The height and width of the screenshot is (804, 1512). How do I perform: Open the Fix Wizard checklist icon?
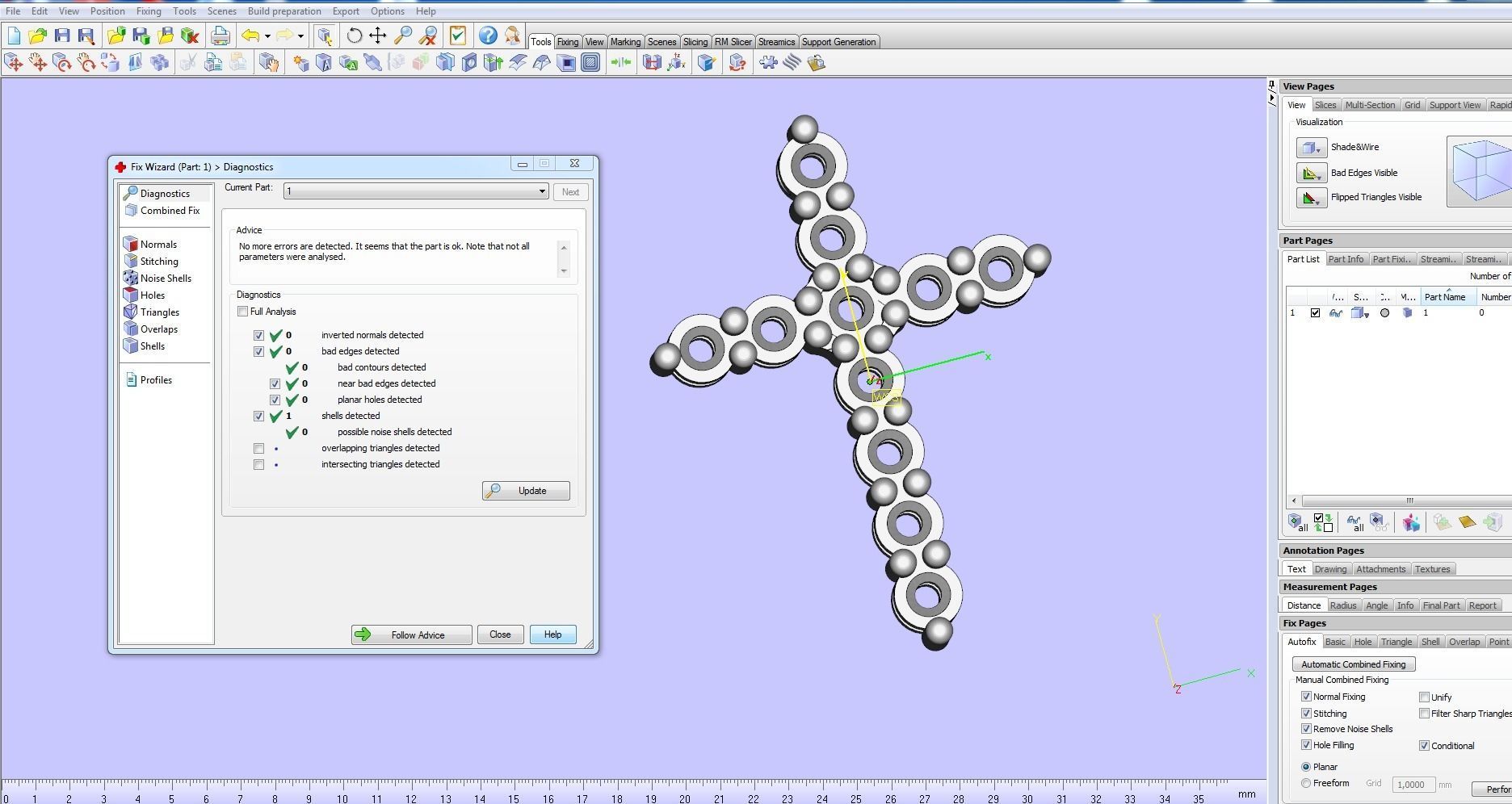(x=457, y=36)
